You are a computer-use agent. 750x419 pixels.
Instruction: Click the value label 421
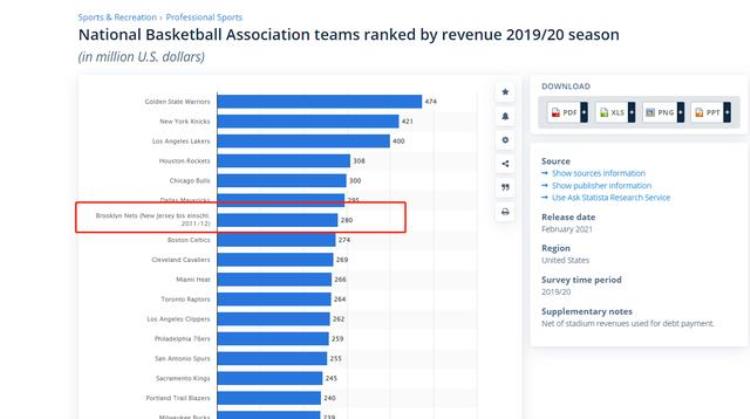coord(407,121)
